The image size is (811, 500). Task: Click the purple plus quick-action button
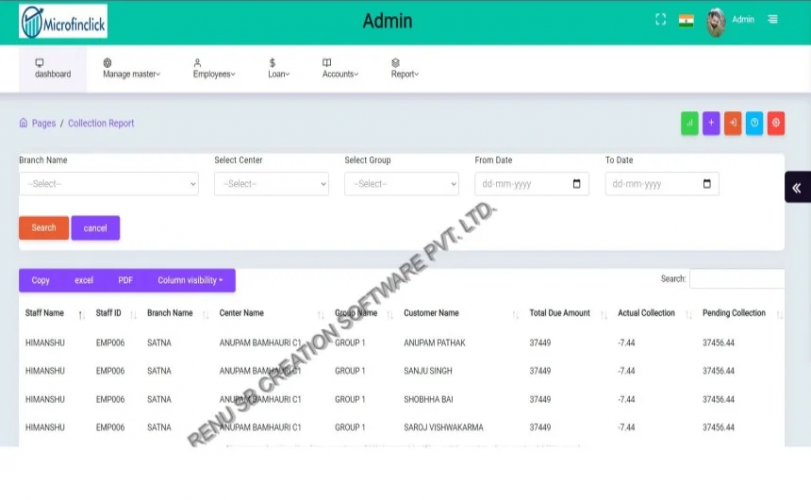pyautogui.click(x=711, y=123)
